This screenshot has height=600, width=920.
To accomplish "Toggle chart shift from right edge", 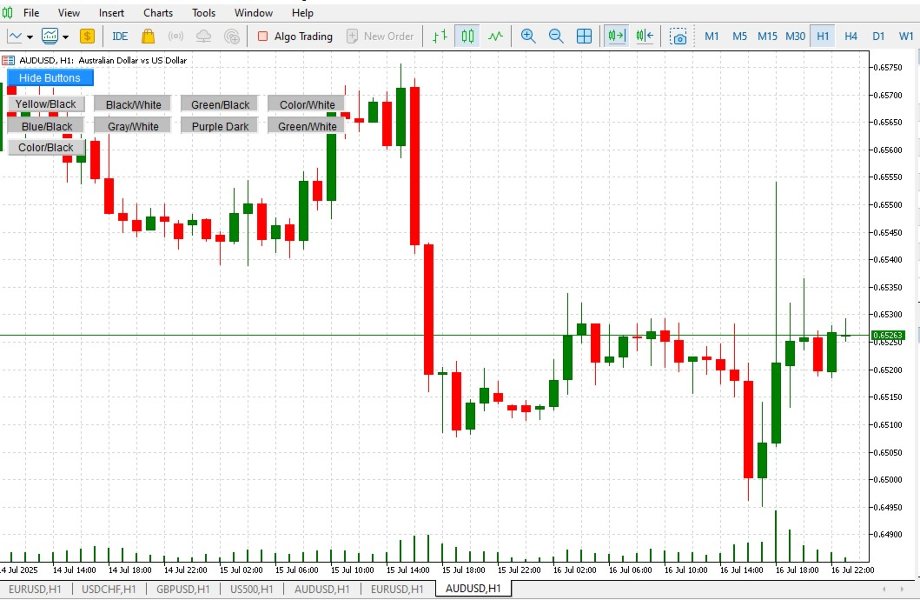I will (645, 36).
